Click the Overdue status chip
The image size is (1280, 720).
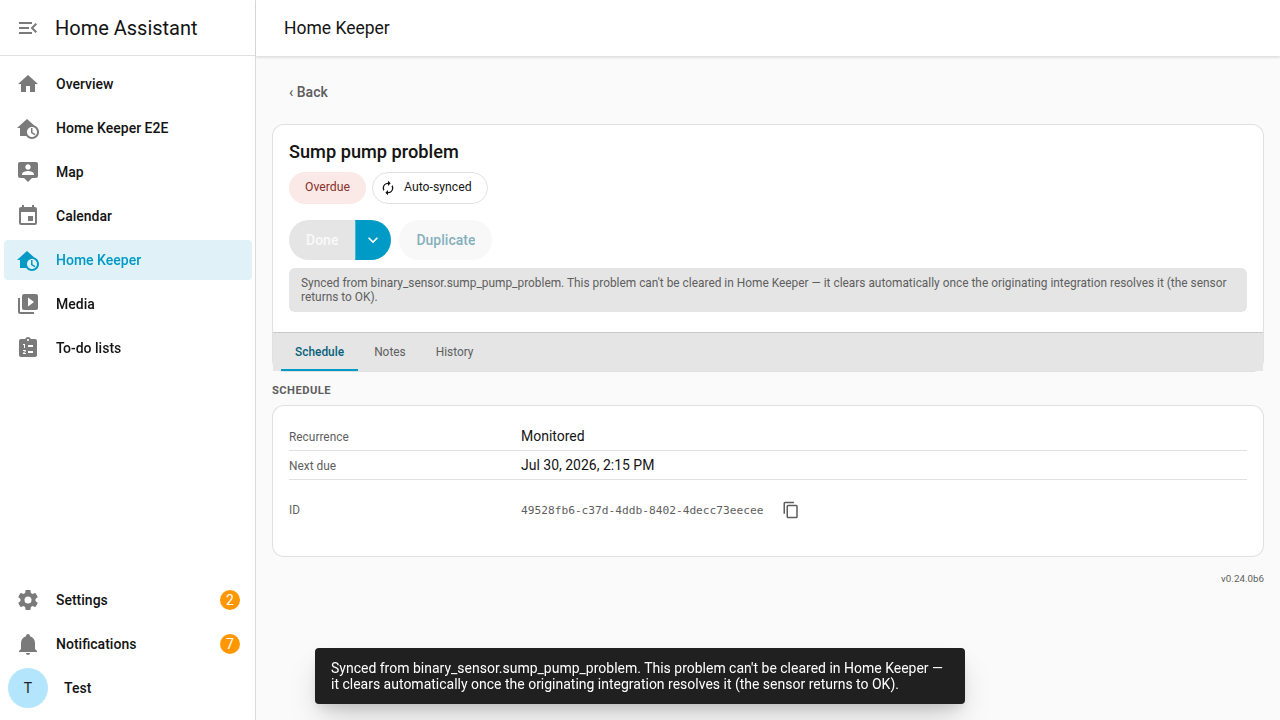click(327, 187)
